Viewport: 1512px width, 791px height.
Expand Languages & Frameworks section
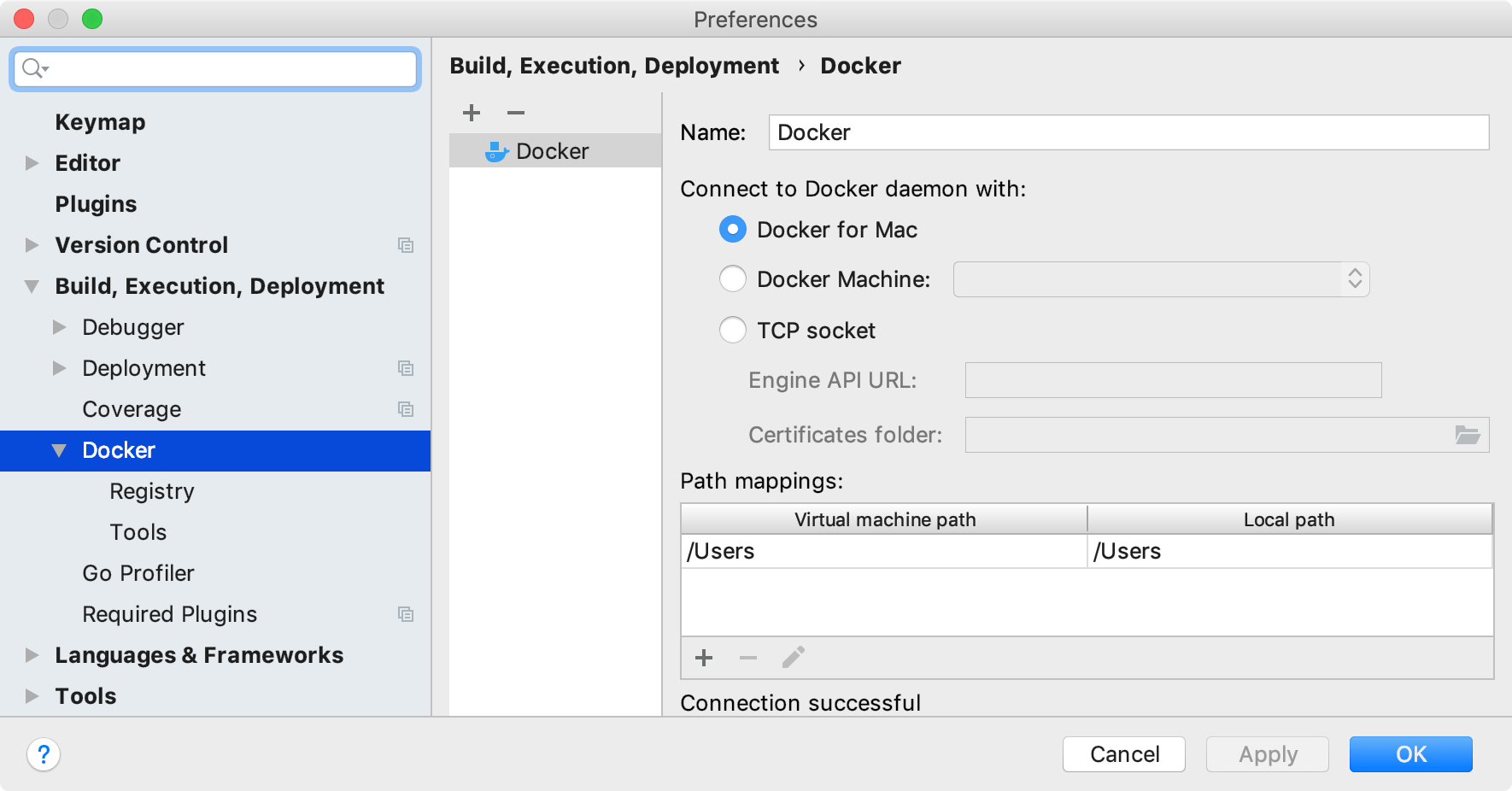click(32, 655)
